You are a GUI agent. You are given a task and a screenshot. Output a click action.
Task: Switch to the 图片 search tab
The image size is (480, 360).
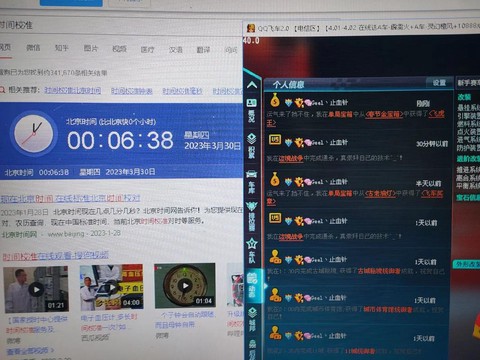91,48
